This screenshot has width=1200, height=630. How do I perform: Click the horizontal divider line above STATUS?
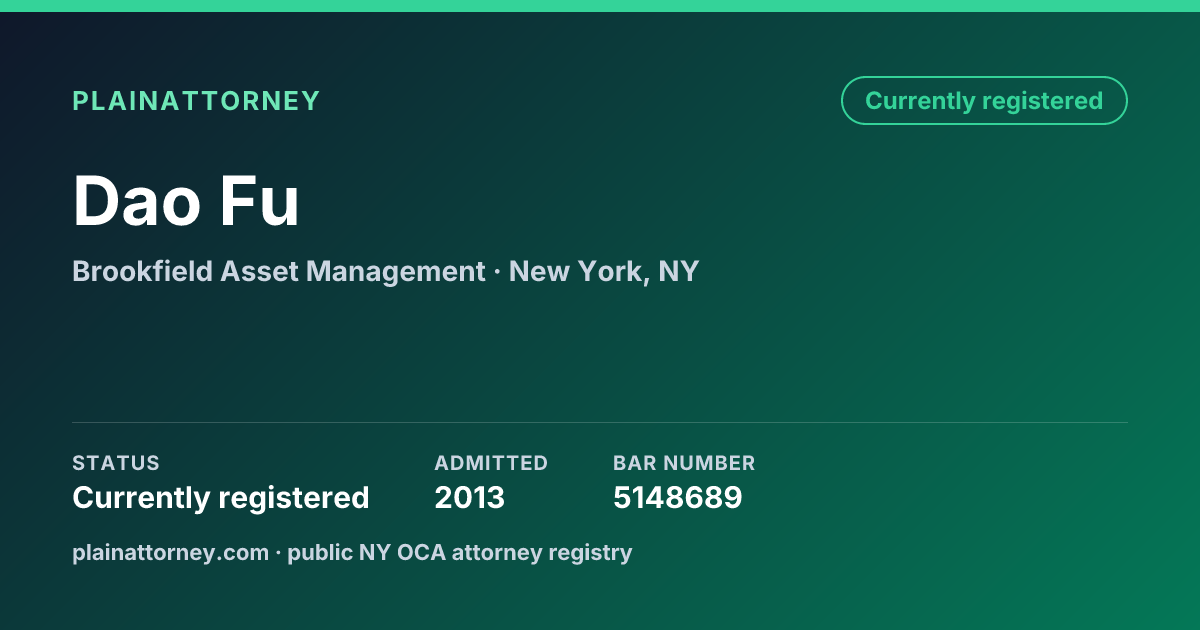click(600, 422)
